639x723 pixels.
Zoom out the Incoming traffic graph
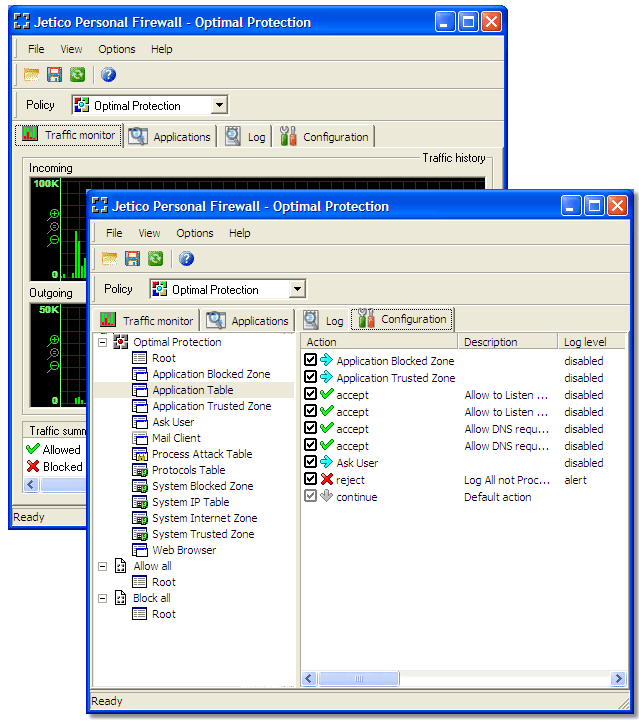(53, 241)
